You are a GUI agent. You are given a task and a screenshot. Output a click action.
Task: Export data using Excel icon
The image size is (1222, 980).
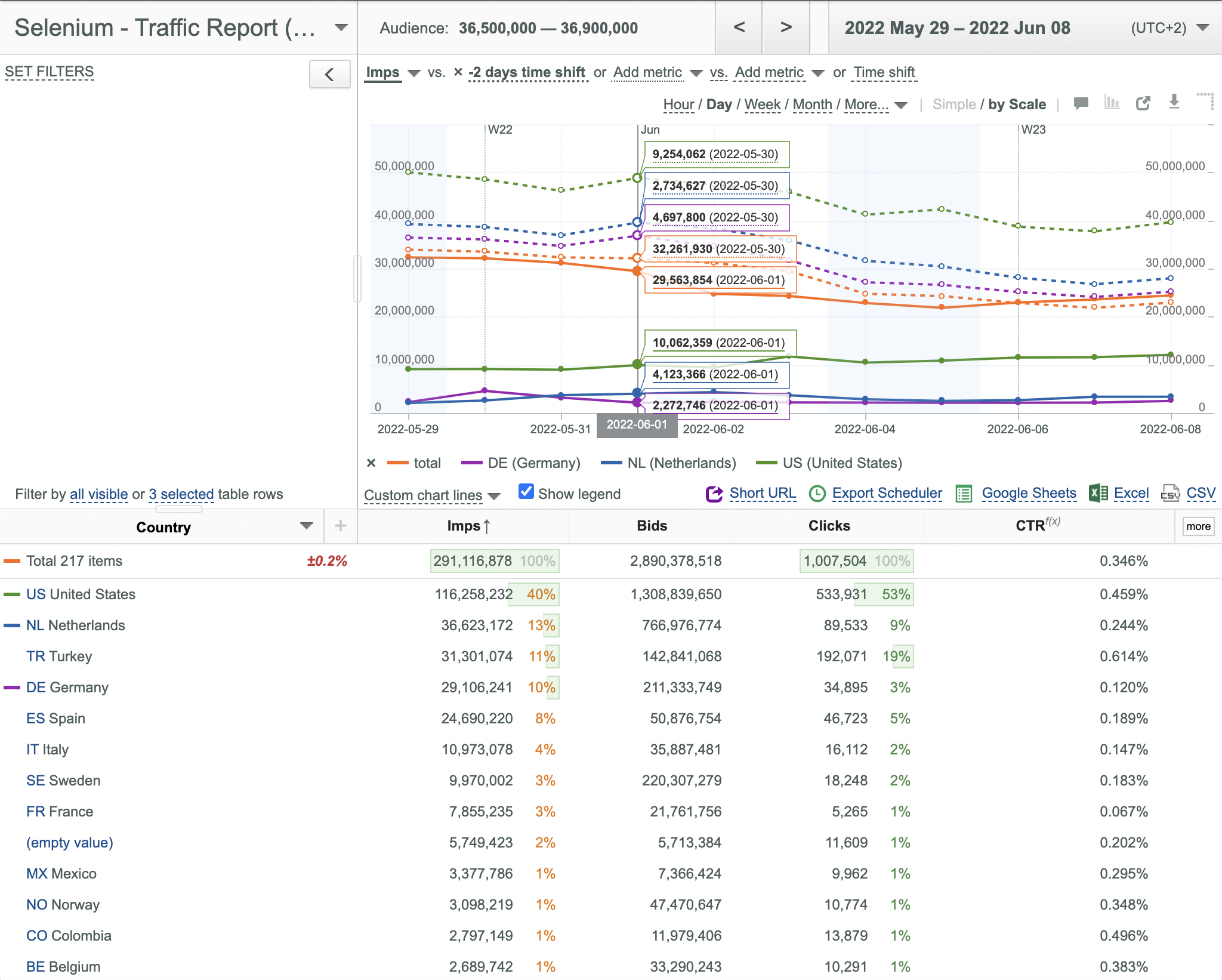click(1098, 494)
